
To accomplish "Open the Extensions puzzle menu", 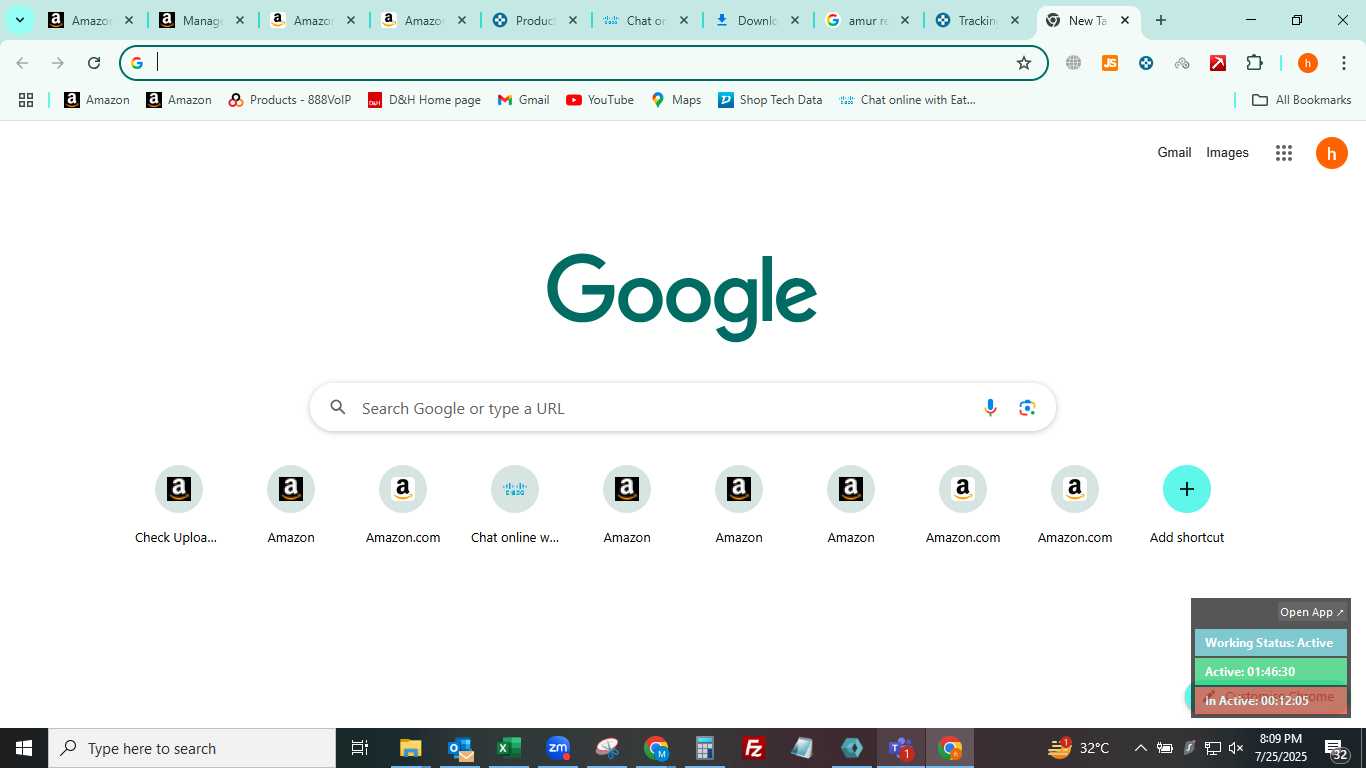I will [1254, 63].
